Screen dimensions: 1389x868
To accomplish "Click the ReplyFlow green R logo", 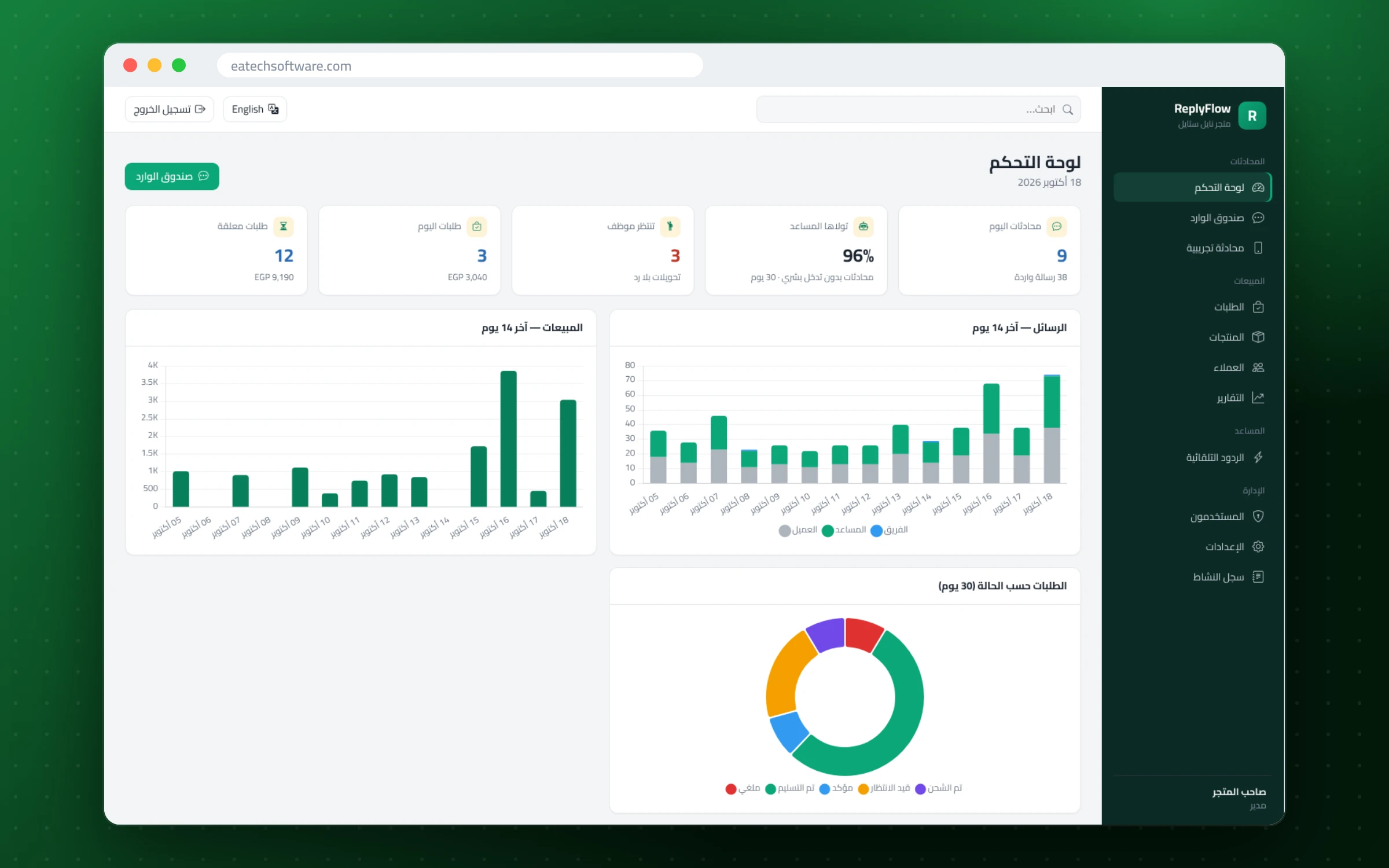I will [1252, 116].
